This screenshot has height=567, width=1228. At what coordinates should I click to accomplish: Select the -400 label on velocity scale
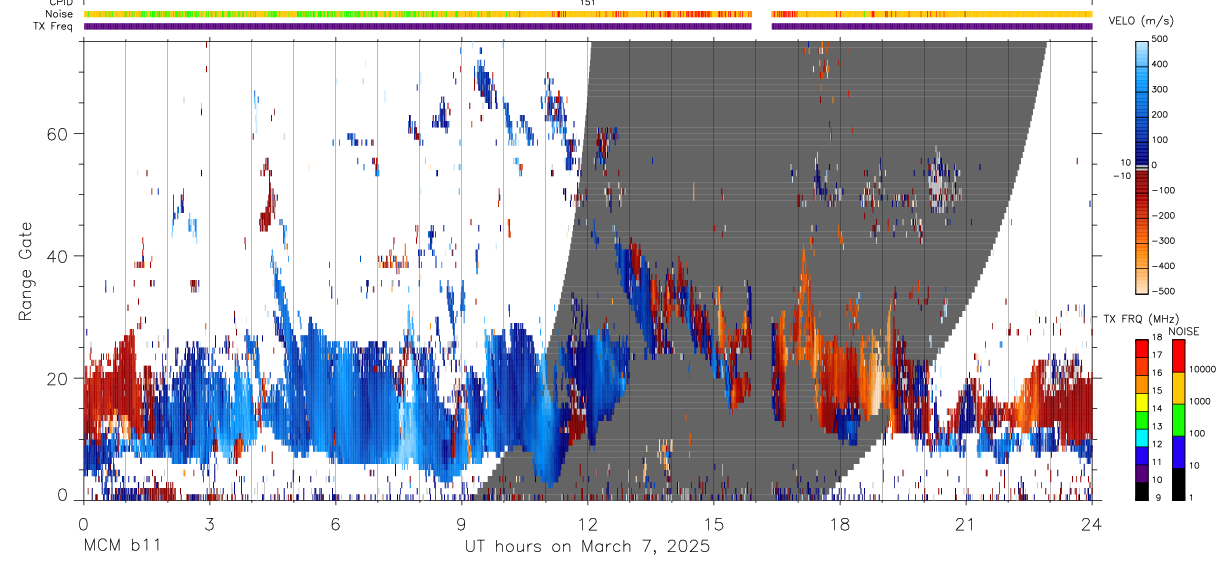coord(1162,267)
